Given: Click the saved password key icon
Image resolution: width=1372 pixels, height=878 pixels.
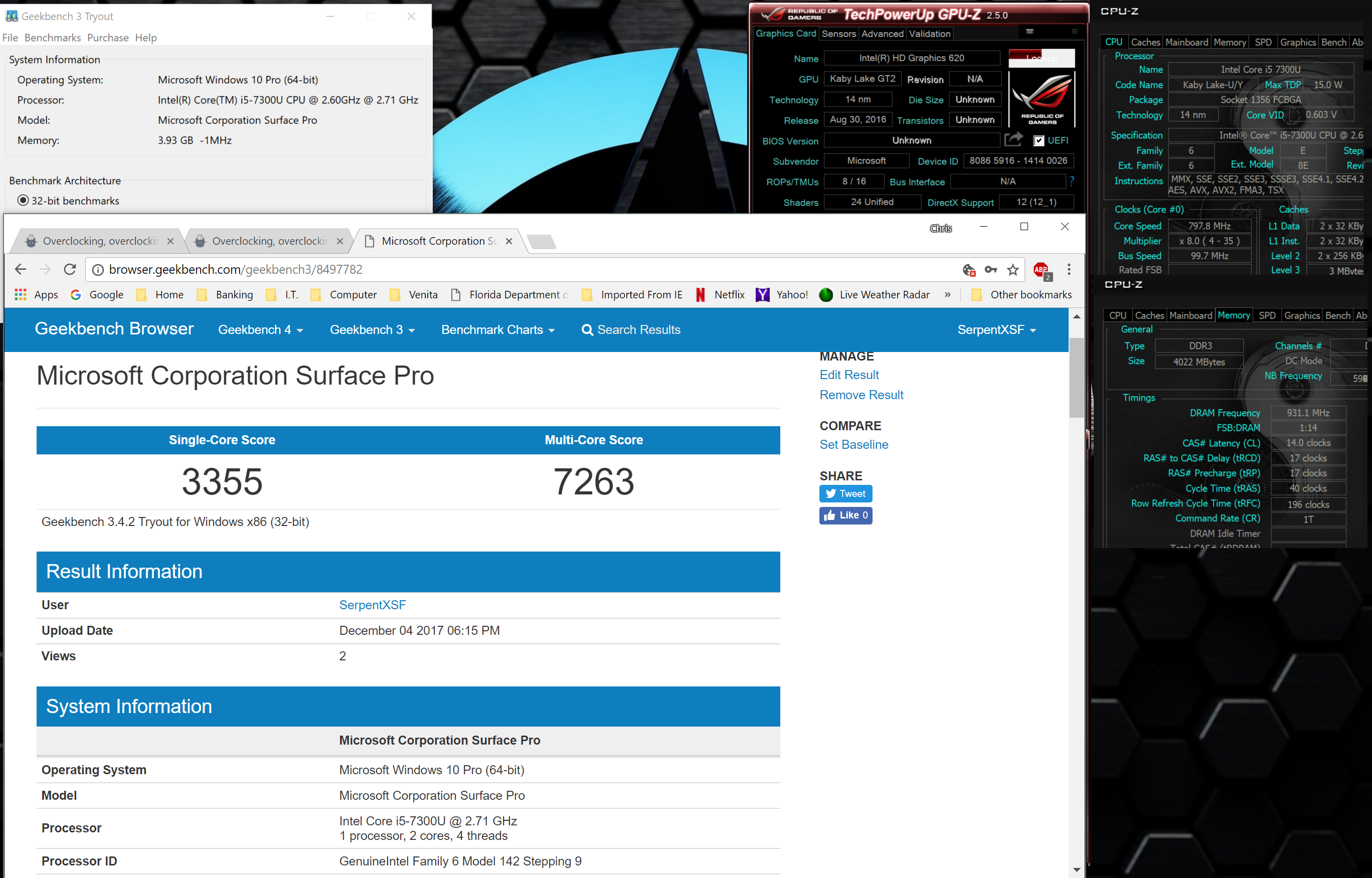Looking at the screenshot, I should tap(991, 270).
